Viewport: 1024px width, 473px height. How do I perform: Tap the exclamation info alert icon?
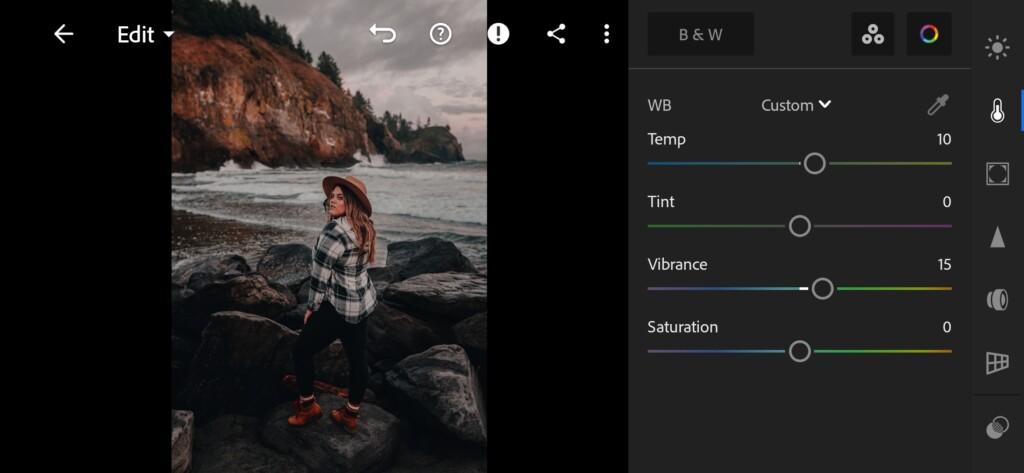498,34
